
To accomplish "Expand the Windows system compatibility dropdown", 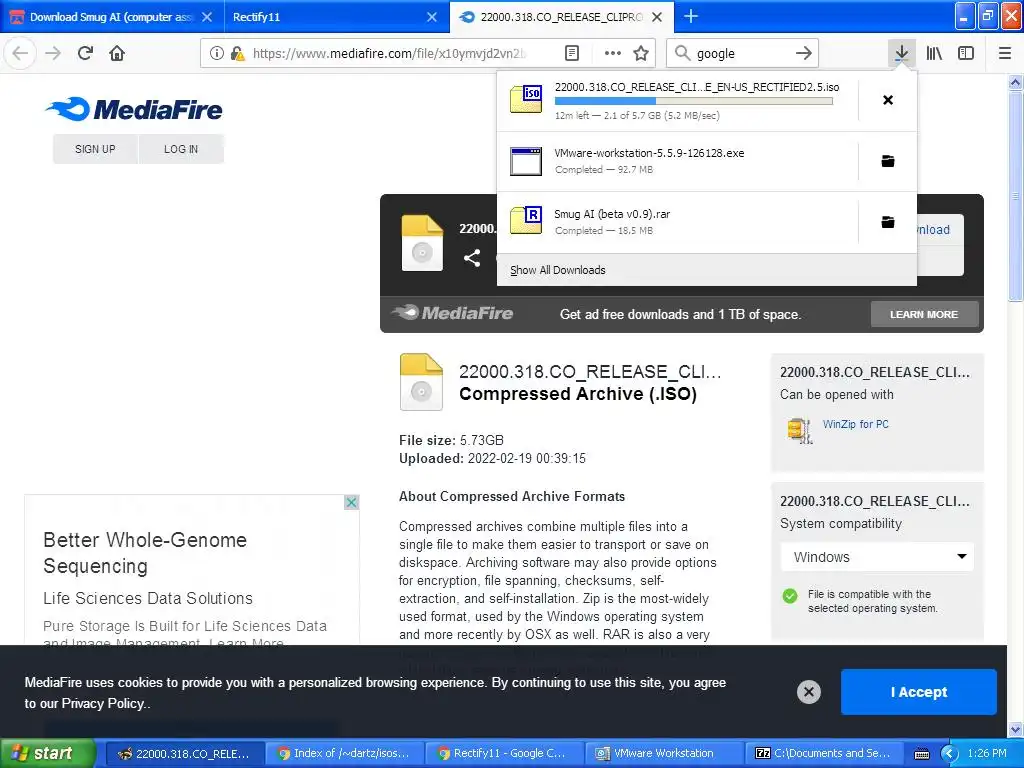I will click(x=877, y=557).
